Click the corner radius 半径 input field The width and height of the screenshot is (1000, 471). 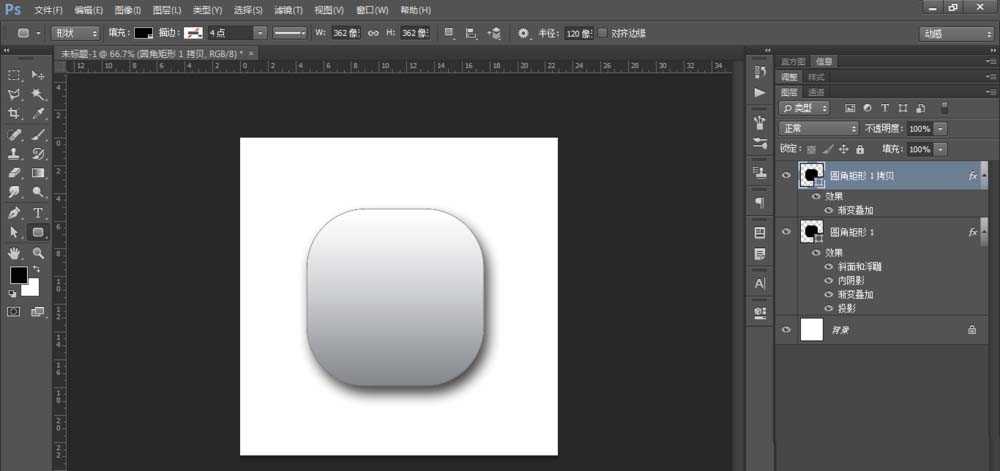(577, 33)
